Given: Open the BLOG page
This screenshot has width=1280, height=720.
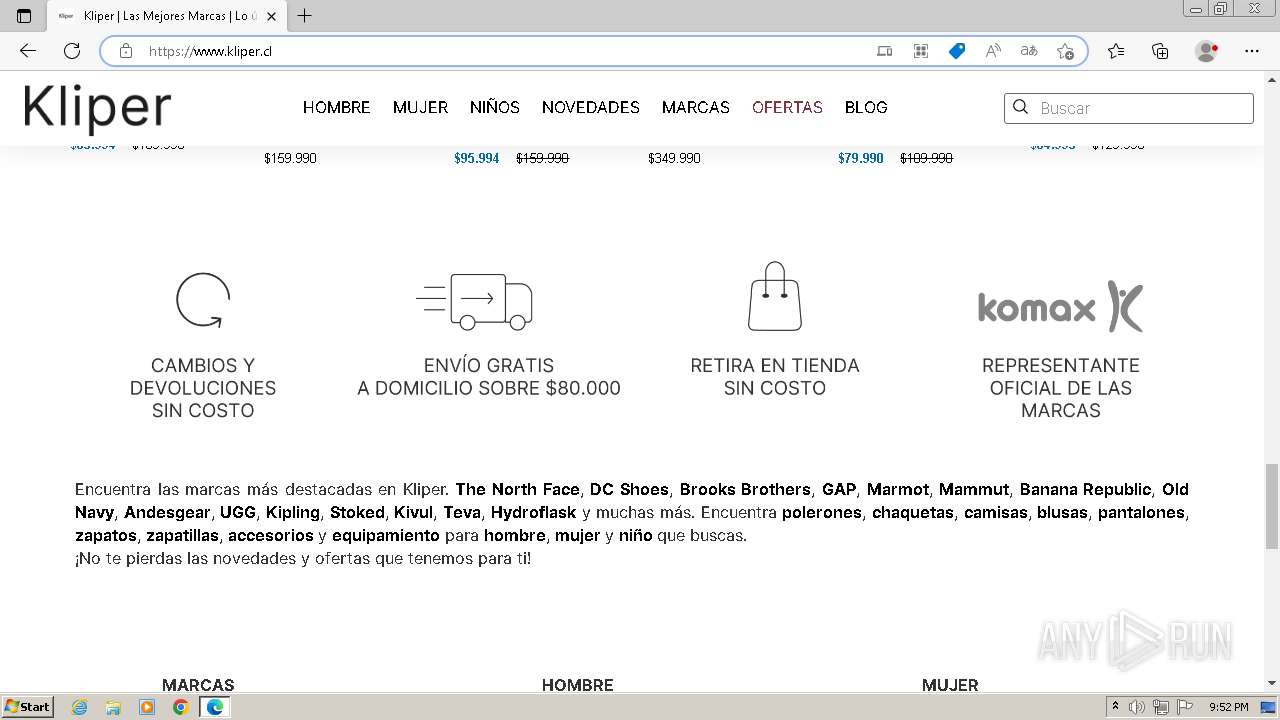Looking at the screenshot, I should (866, 107).
